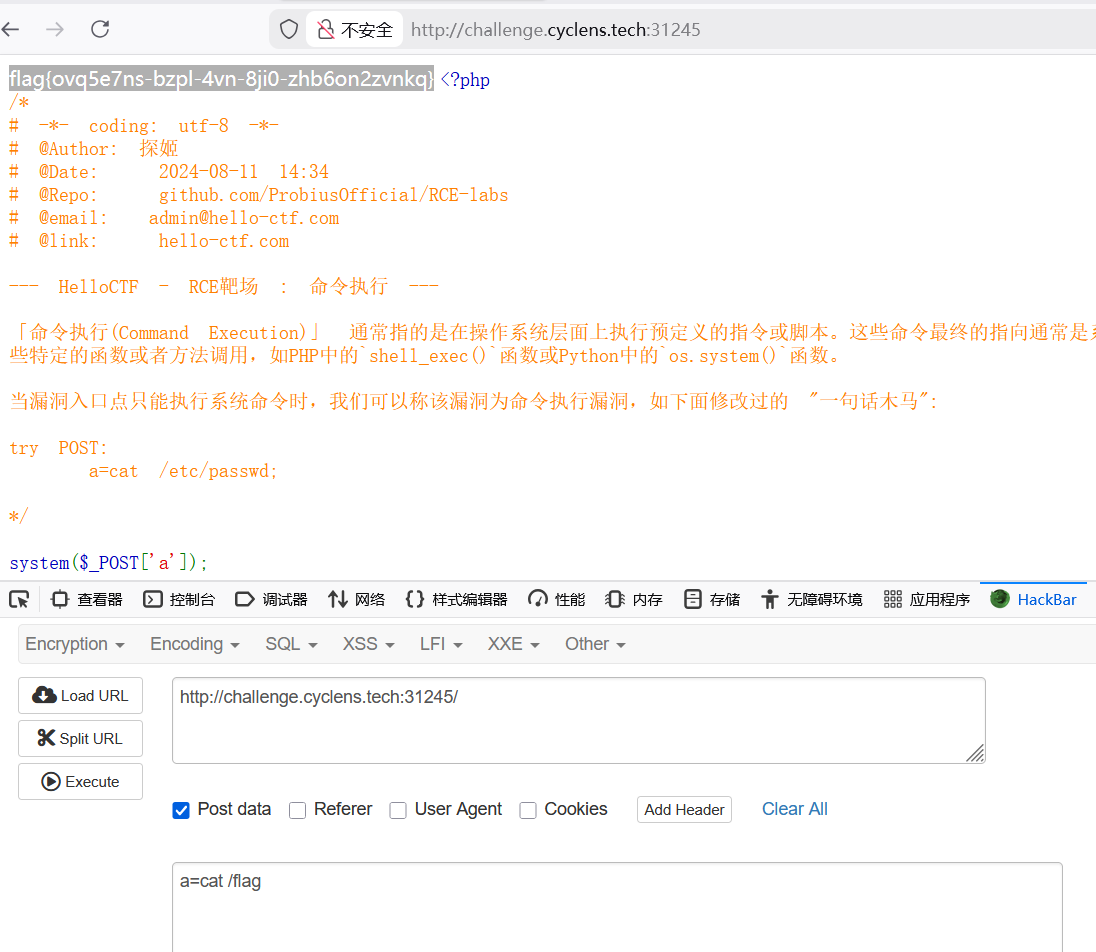
Task: Open the 网络 network tab
Action: pos(356,599)
